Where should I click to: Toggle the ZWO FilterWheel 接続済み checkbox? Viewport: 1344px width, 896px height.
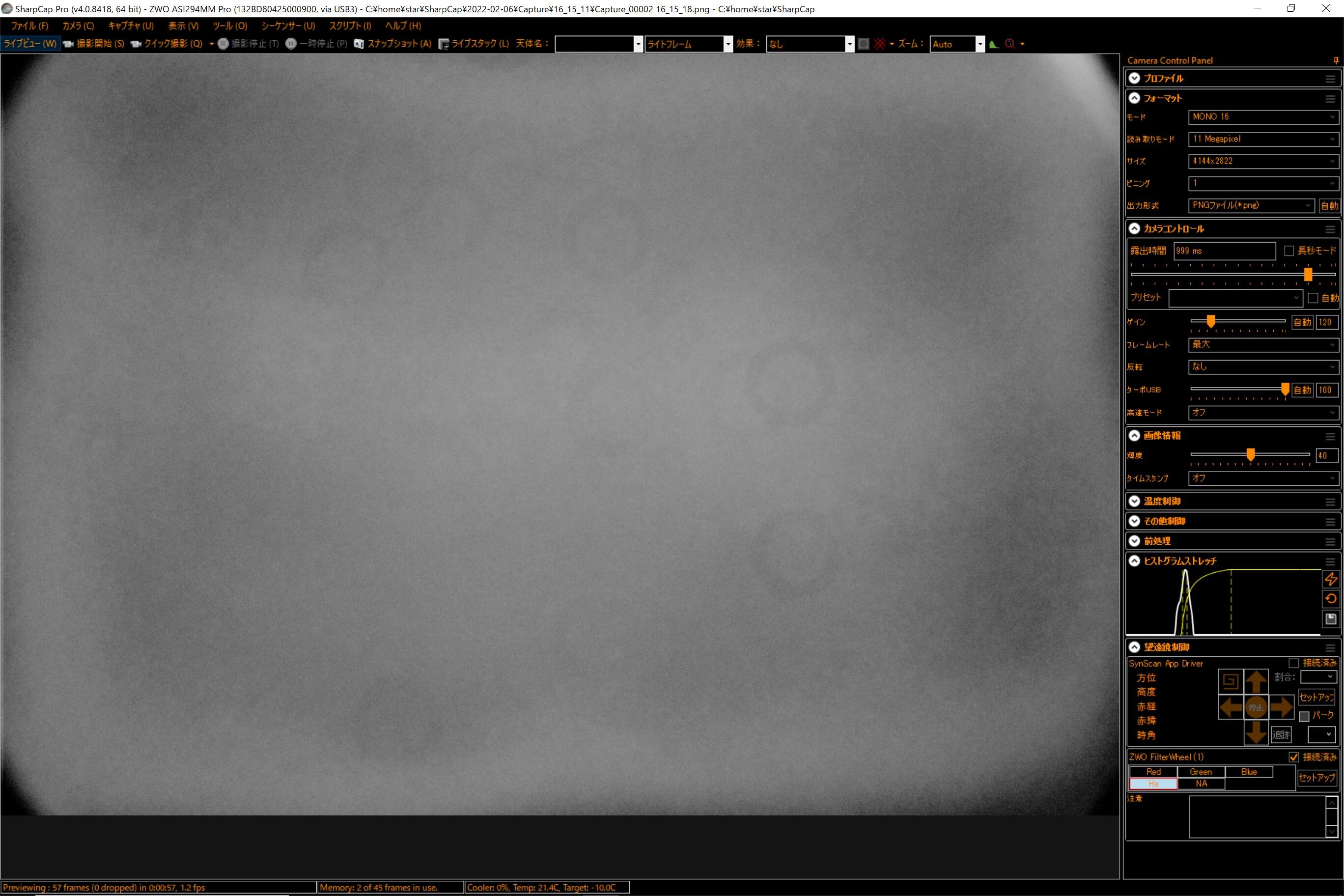(x=1294, y=757)
